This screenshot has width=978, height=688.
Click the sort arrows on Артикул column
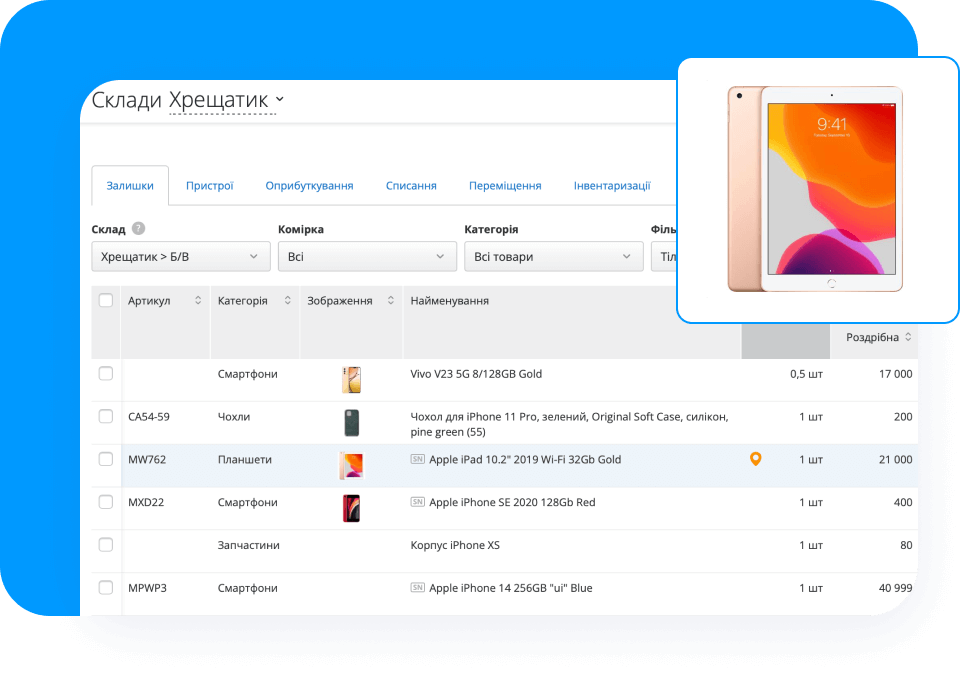tap(197, 301)
